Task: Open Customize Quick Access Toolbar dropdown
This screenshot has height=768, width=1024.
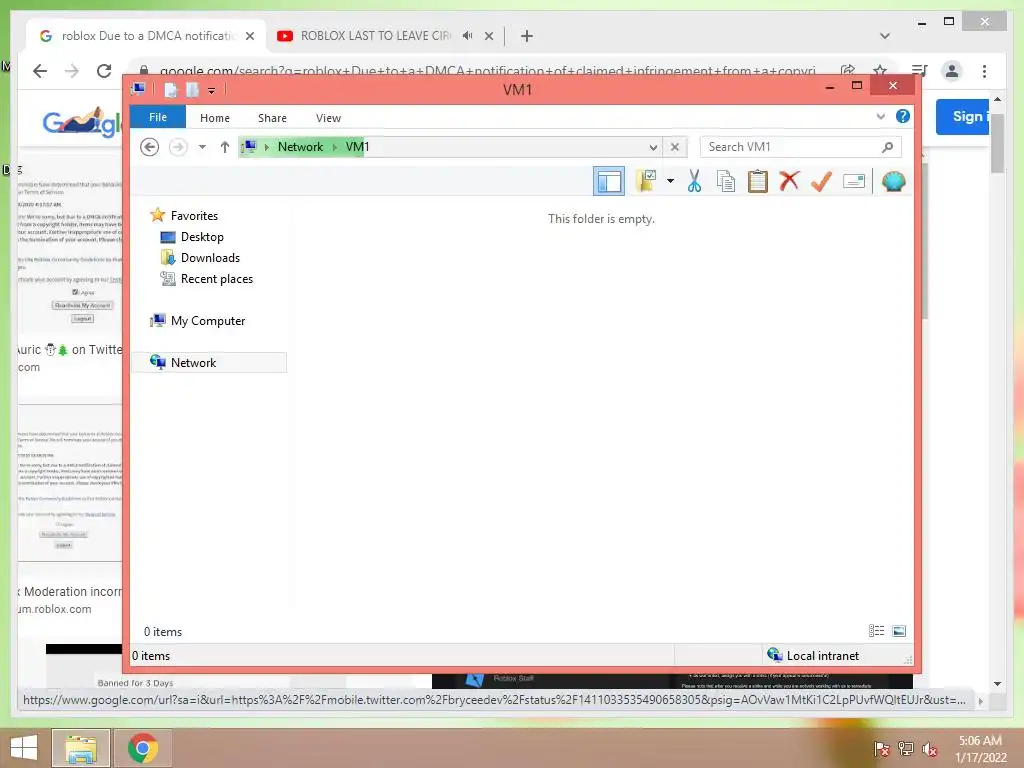Action: point(212,91)
